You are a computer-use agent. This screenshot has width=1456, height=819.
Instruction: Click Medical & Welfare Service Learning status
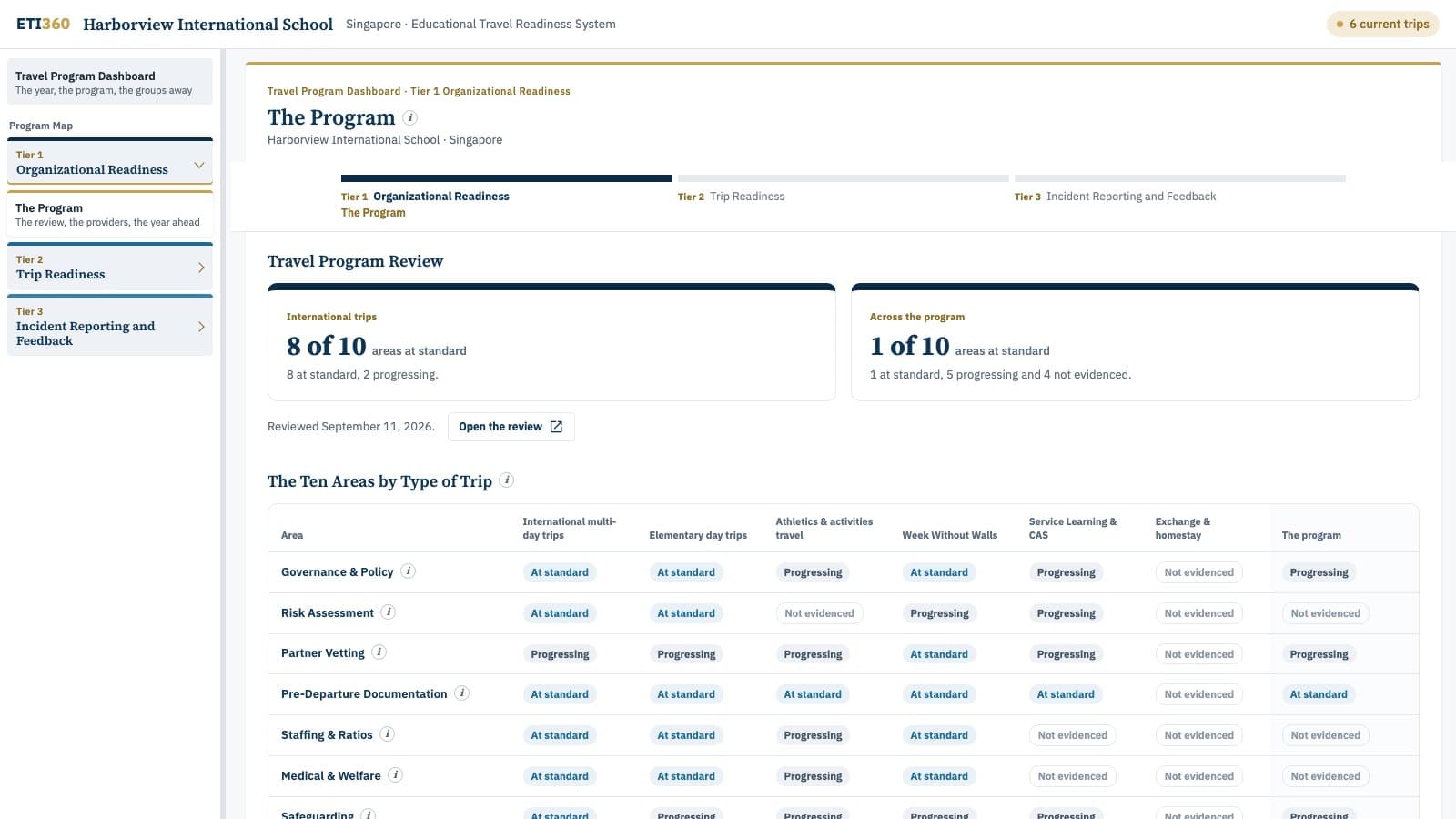1072,776
